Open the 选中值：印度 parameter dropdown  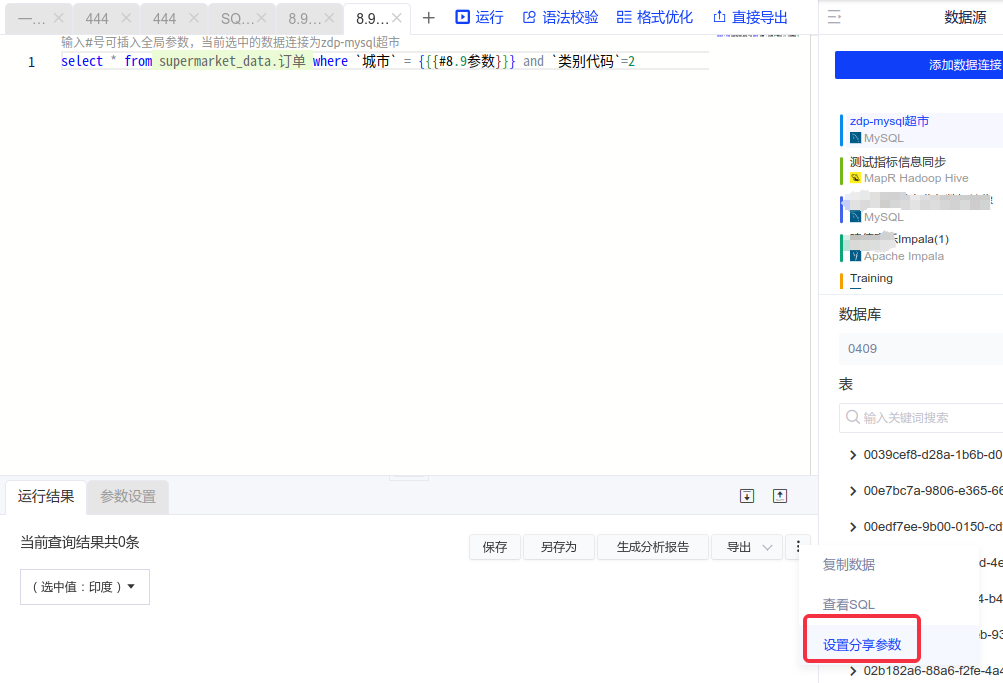click(85, 587)
